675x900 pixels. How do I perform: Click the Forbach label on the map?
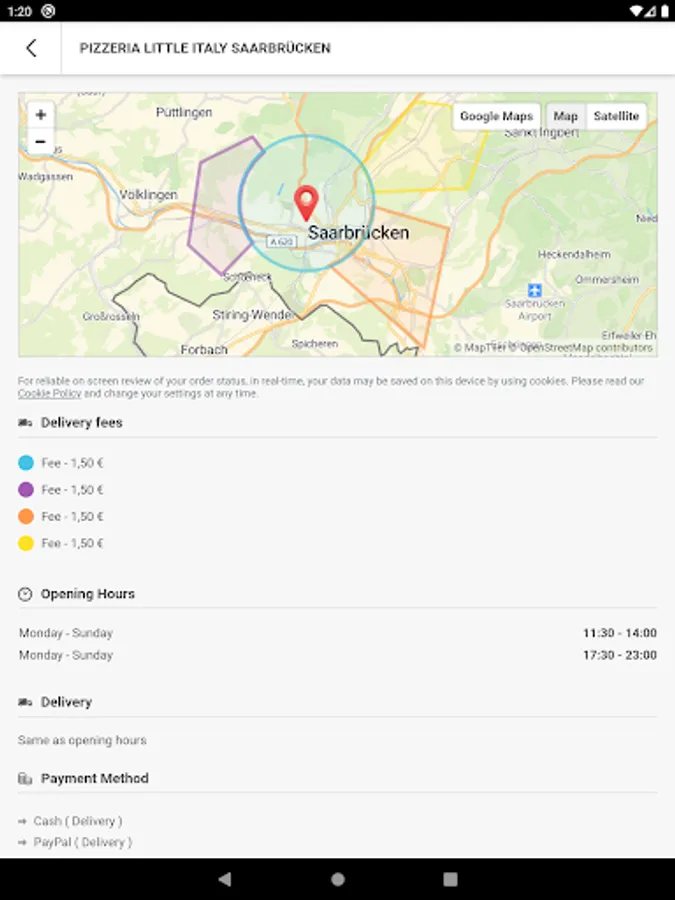[x=204, y=350]
